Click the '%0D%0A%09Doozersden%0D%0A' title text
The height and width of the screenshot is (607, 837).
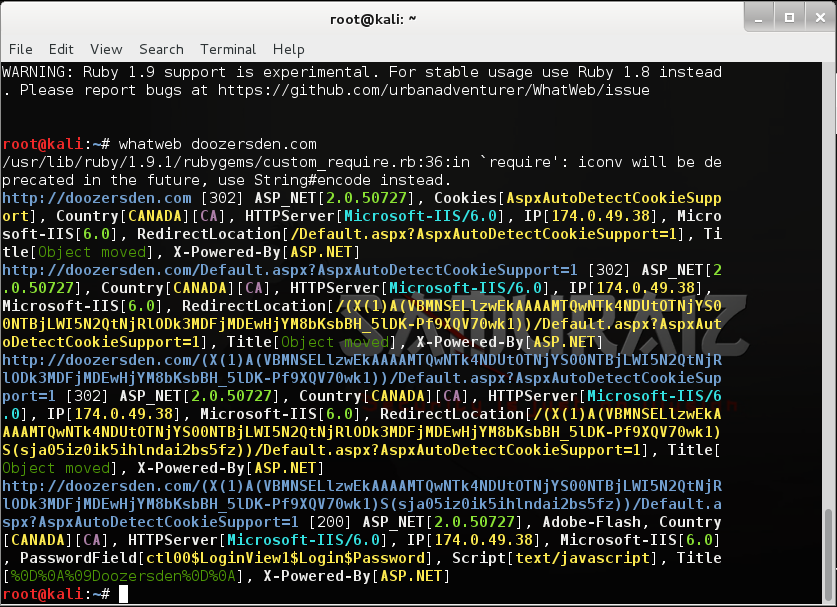click(123, 576)
